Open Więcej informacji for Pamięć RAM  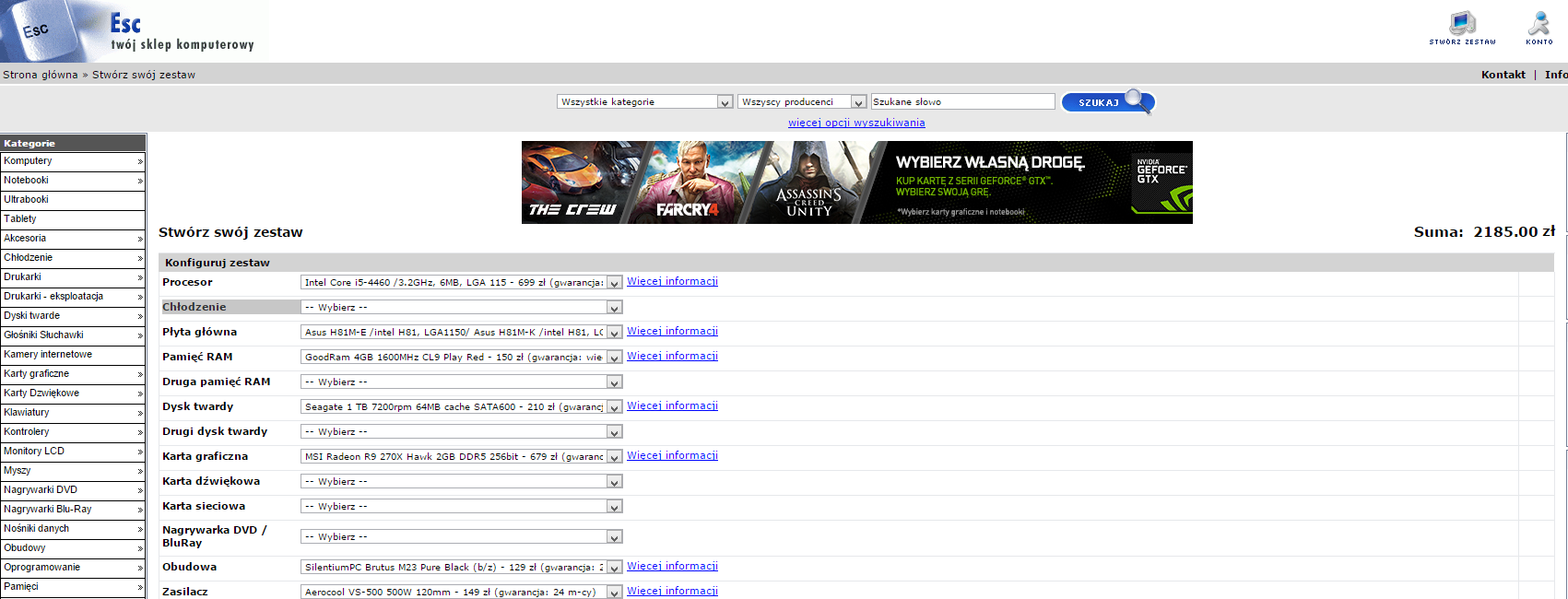[673, 357]
